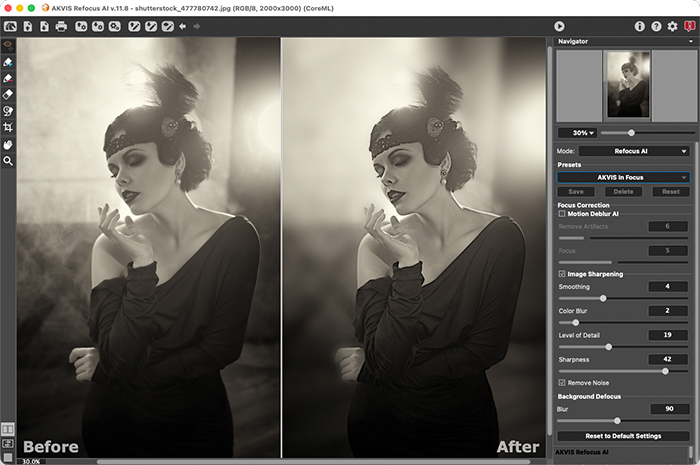Click Reset to Default Settings button
700x465 pixels.
(622, 436)
